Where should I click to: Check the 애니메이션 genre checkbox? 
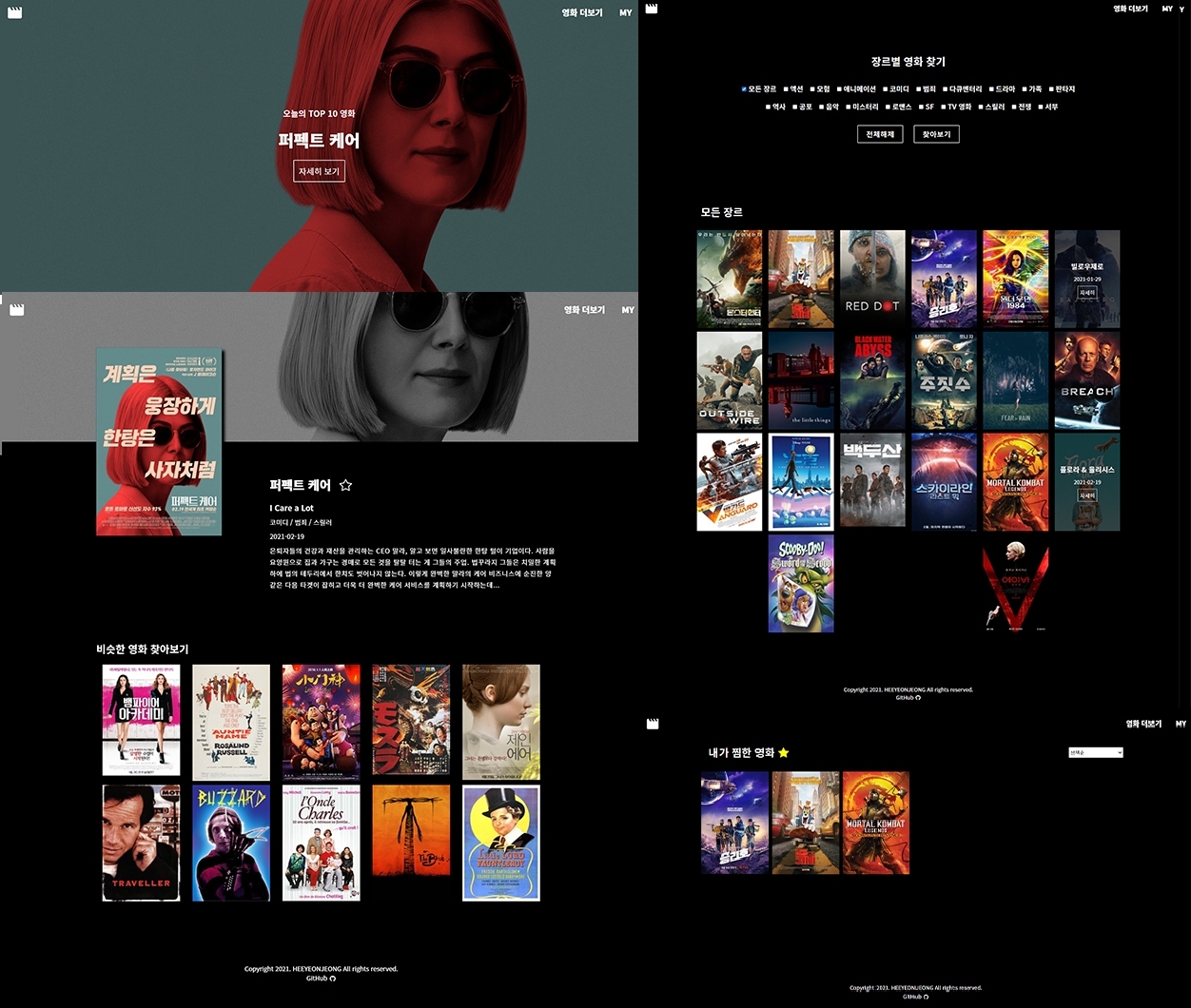840,89
